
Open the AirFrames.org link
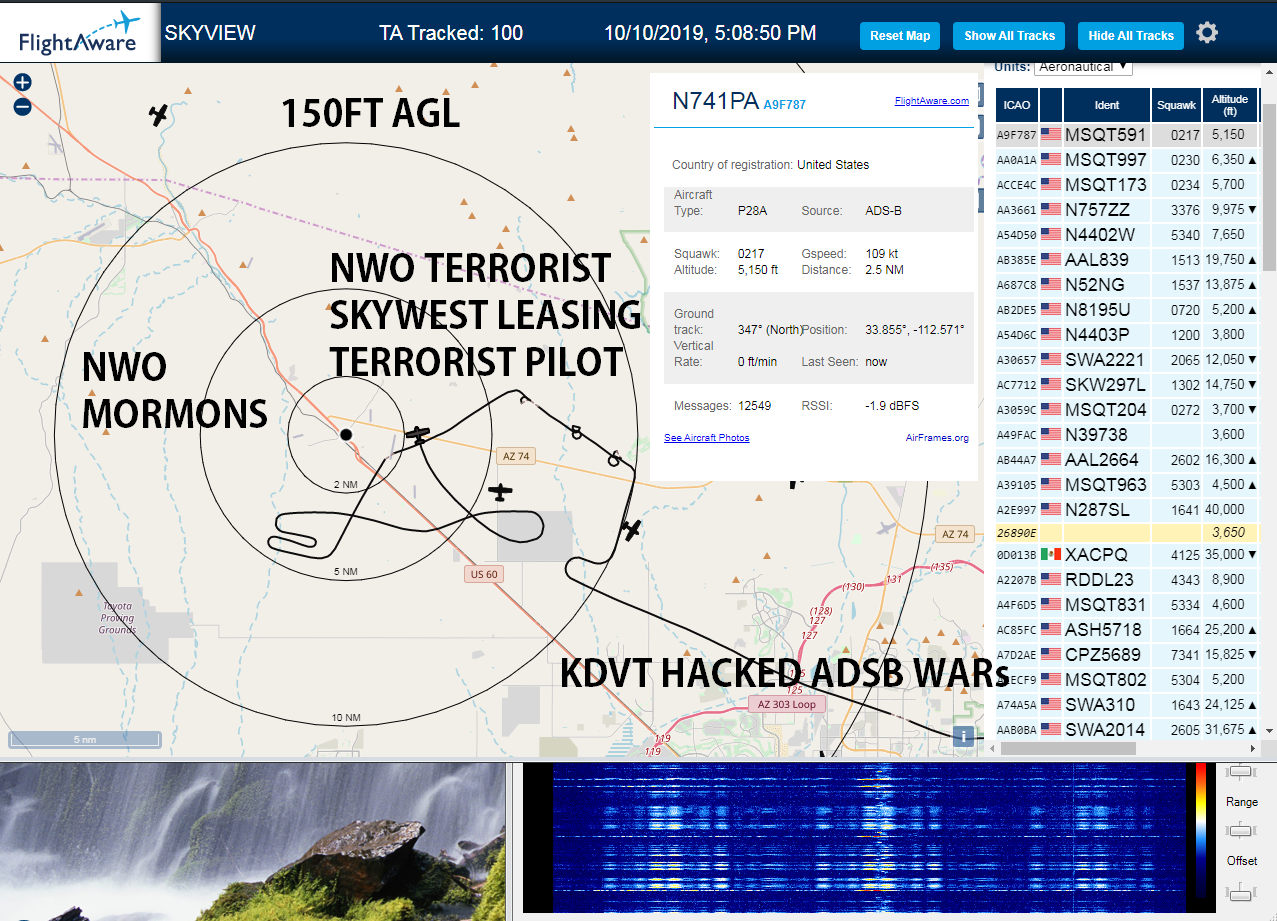(x=937, y=438)
